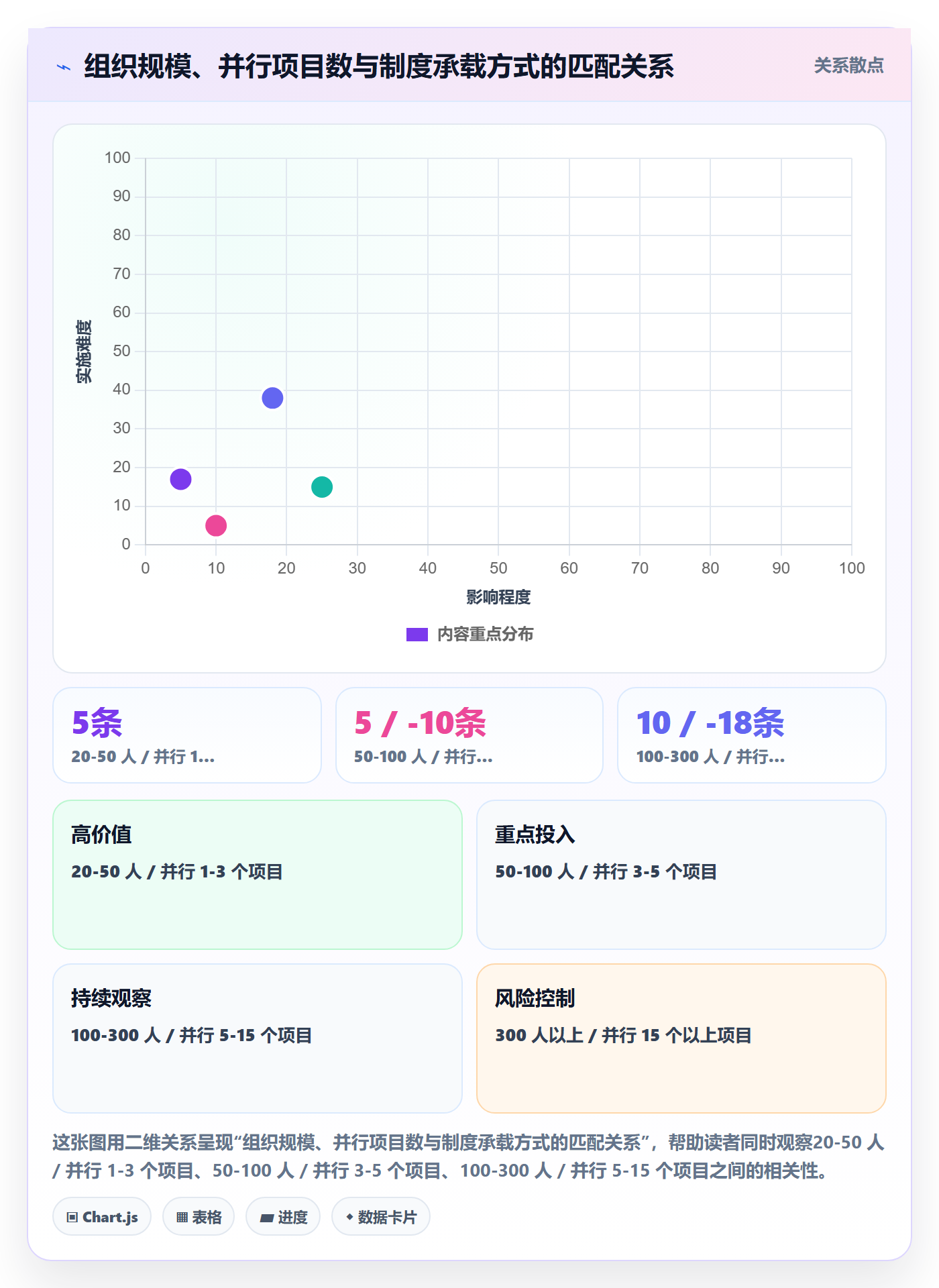Select the pink scatter point at 10

click(216, 525)
